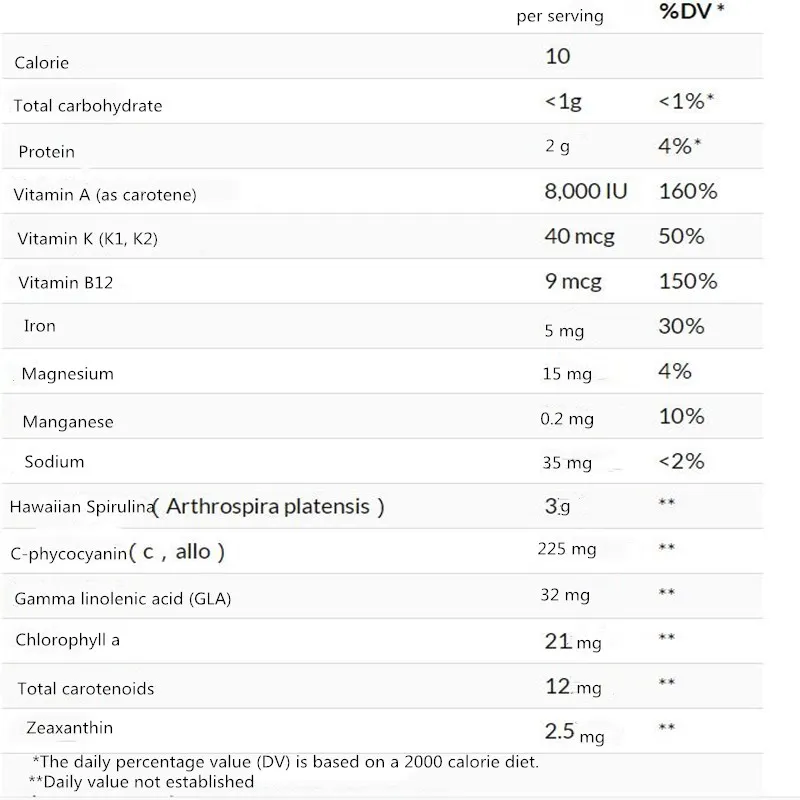800x800 pixels.
Task: Click the 8,000 IU value
Action: [x=586, y=190]
